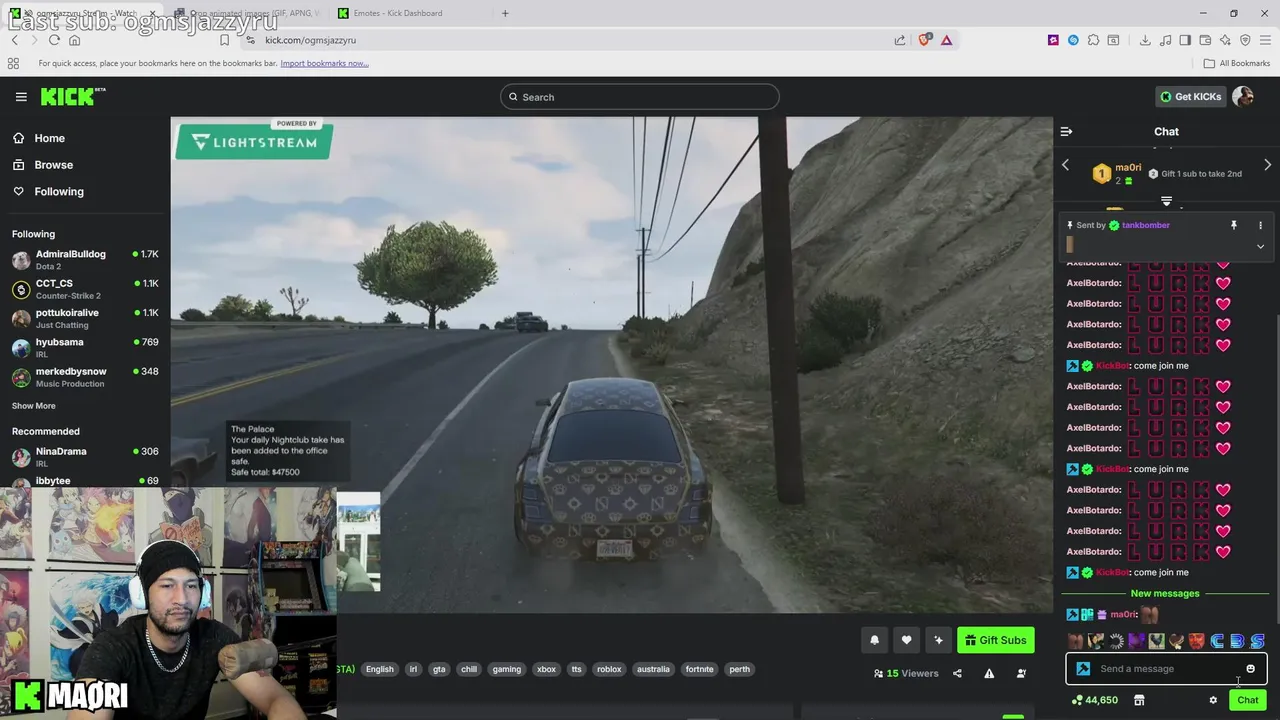Open AdmiralBulldog's channel from the Following list
The width and height of the screenshot is (1280, 720).
(85, 260)
